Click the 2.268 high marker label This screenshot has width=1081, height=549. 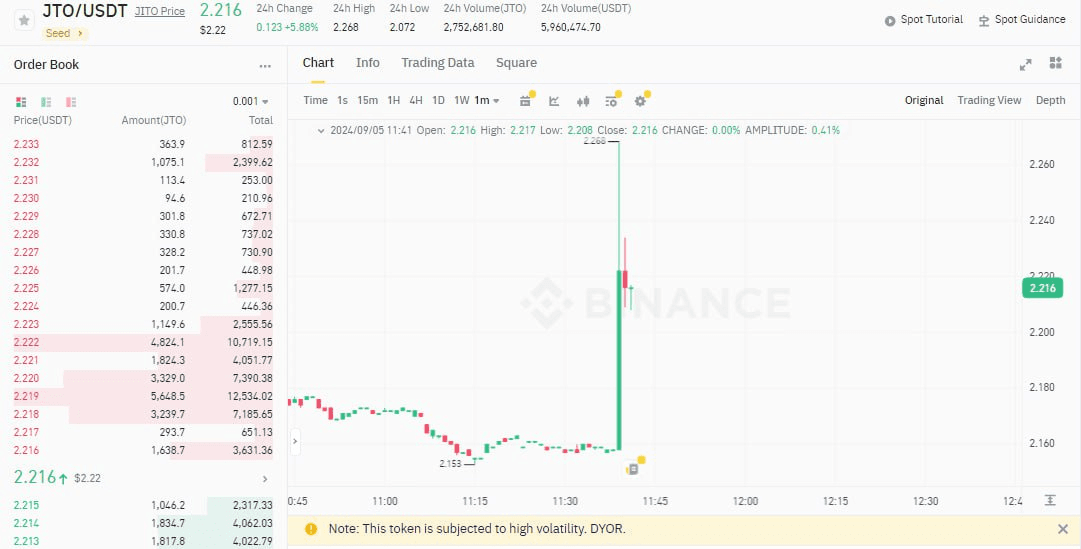coord(594,141)
